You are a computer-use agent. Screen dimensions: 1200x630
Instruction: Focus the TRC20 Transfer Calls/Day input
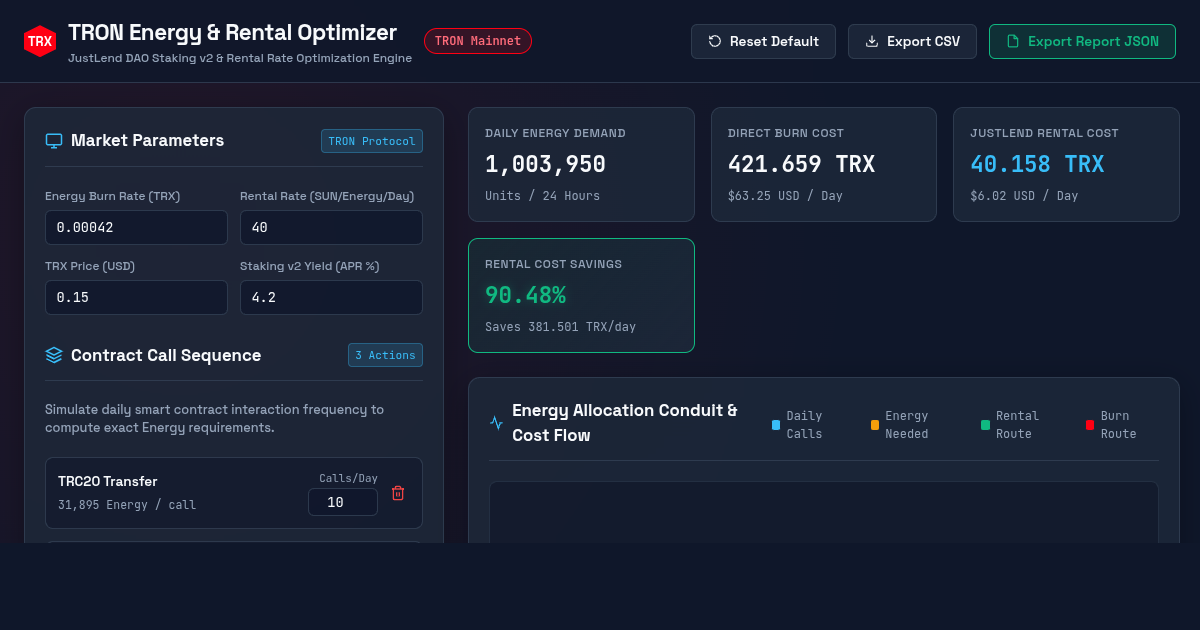(x=343, y=502)
